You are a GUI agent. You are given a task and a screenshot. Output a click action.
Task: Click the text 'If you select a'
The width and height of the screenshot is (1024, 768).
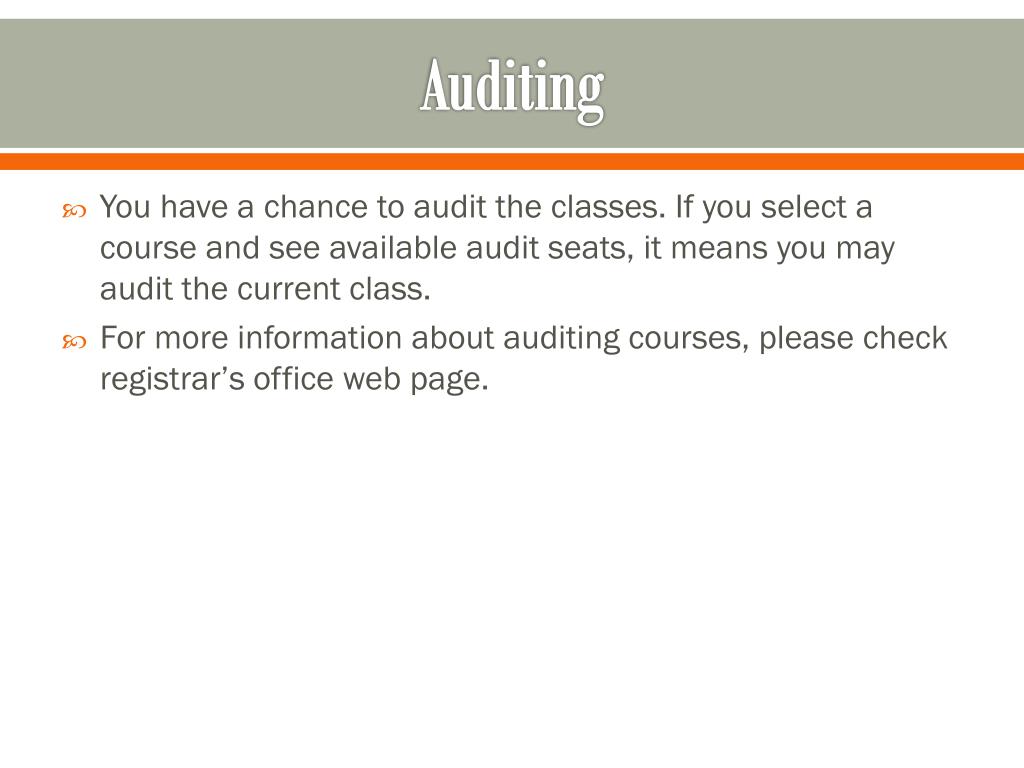774,207
